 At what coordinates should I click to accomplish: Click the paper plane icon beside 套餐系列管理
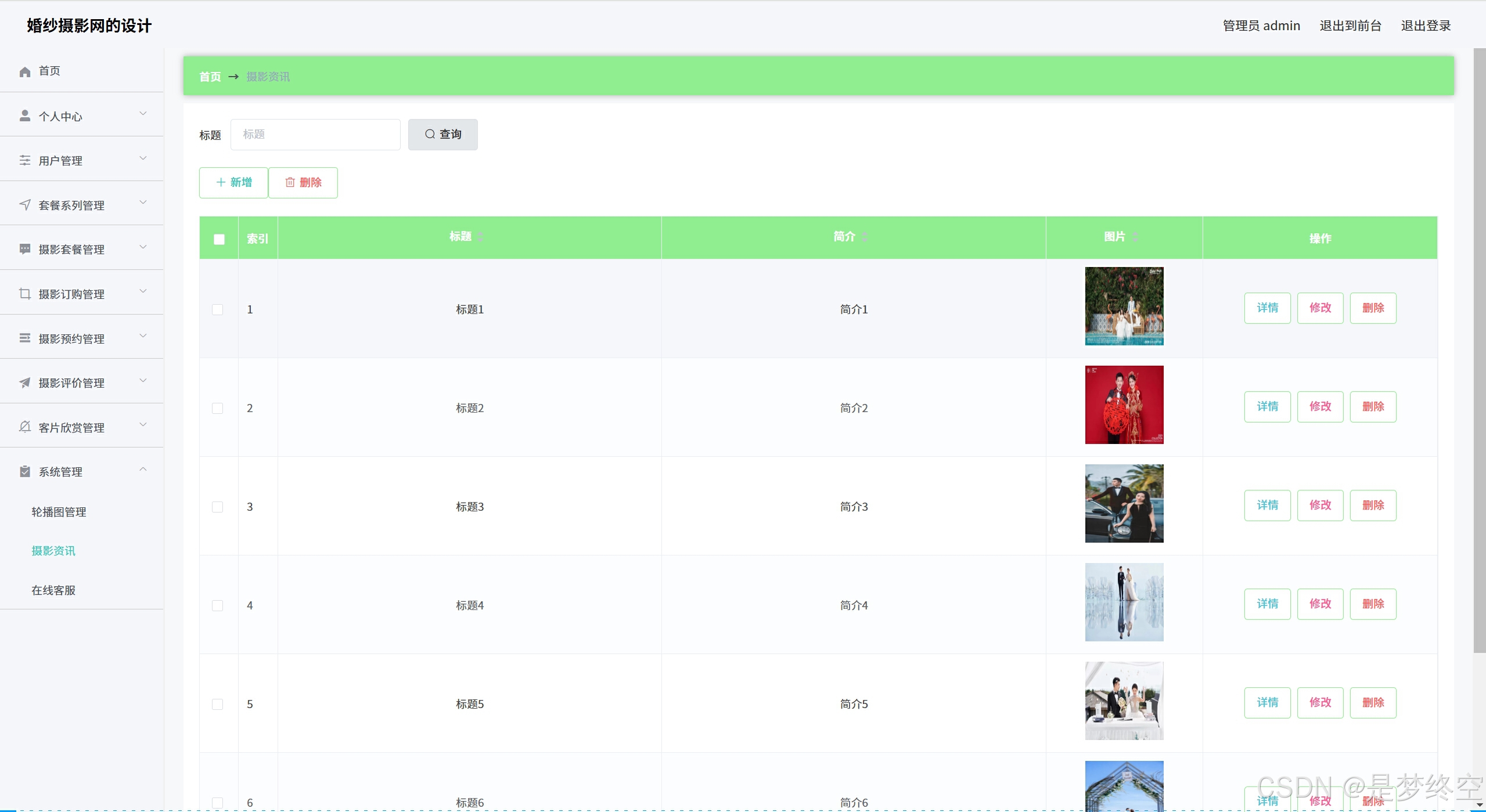click(x=25, y=205)
